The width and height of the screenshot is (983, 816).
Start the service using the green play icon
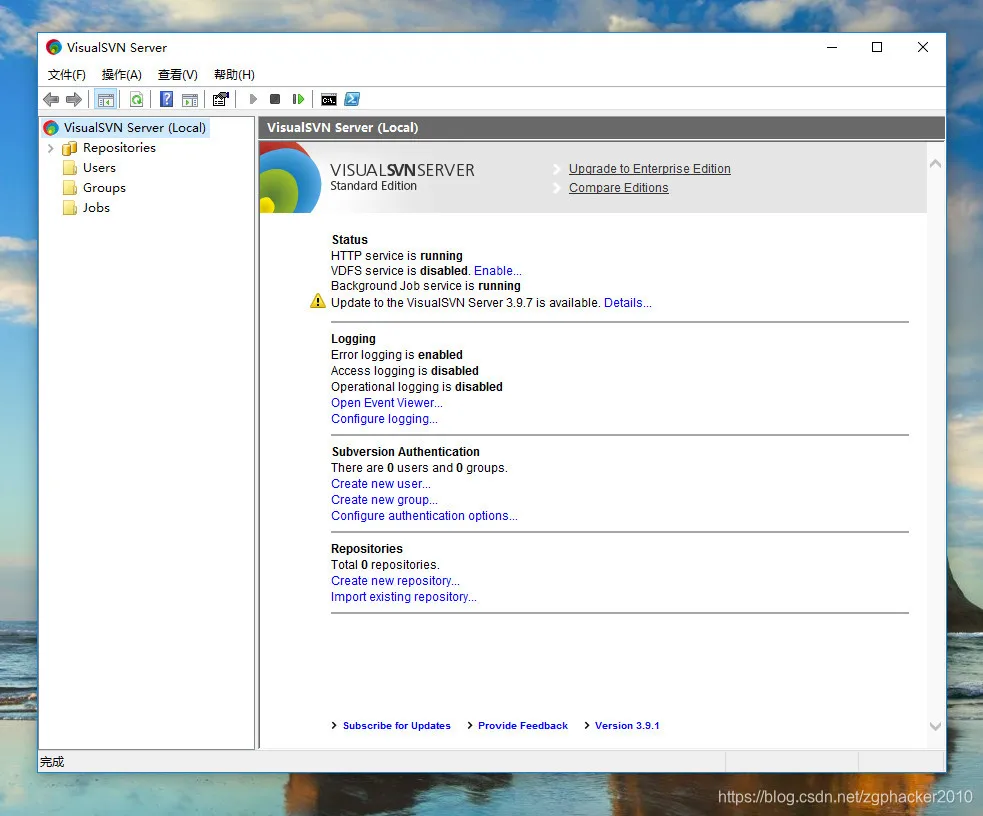tap(253, 98)
